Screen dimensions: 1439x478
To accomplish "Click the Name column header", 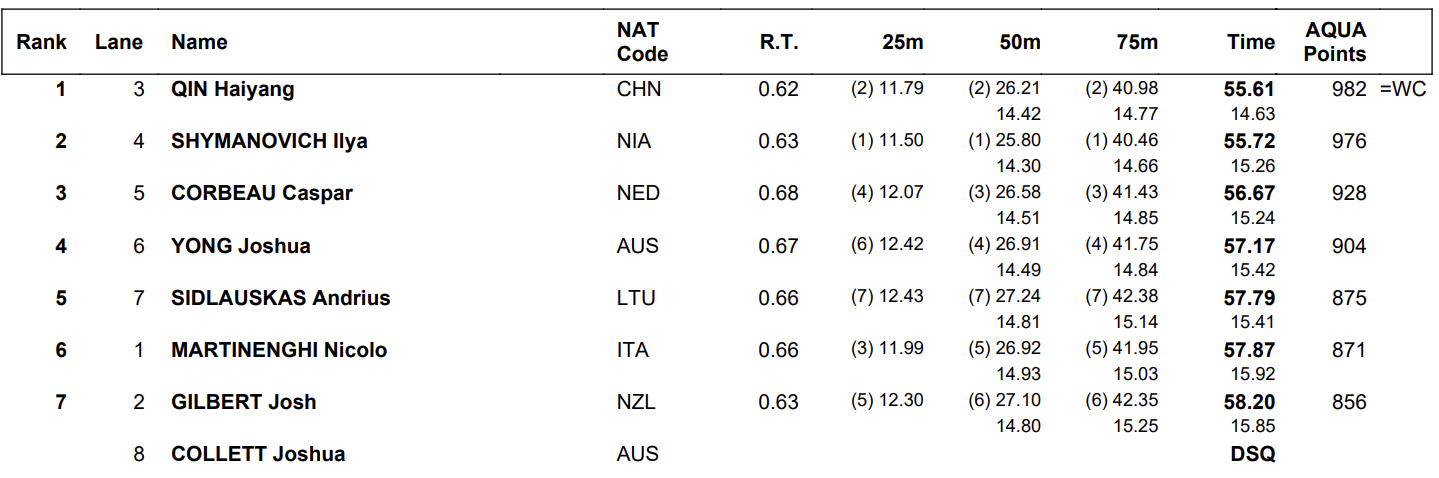I will (199, 42).
